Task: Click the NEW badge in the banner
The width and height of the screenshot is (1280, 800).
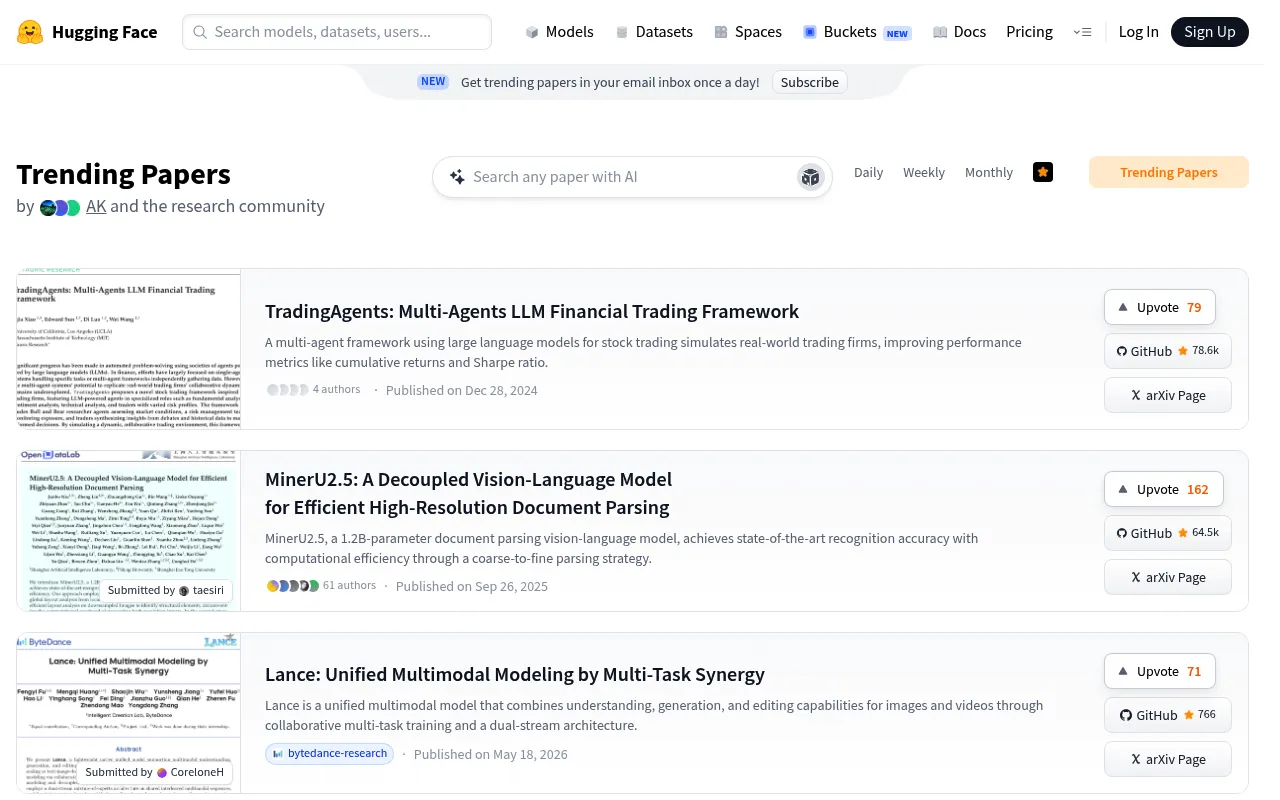Action: [433, 82]
